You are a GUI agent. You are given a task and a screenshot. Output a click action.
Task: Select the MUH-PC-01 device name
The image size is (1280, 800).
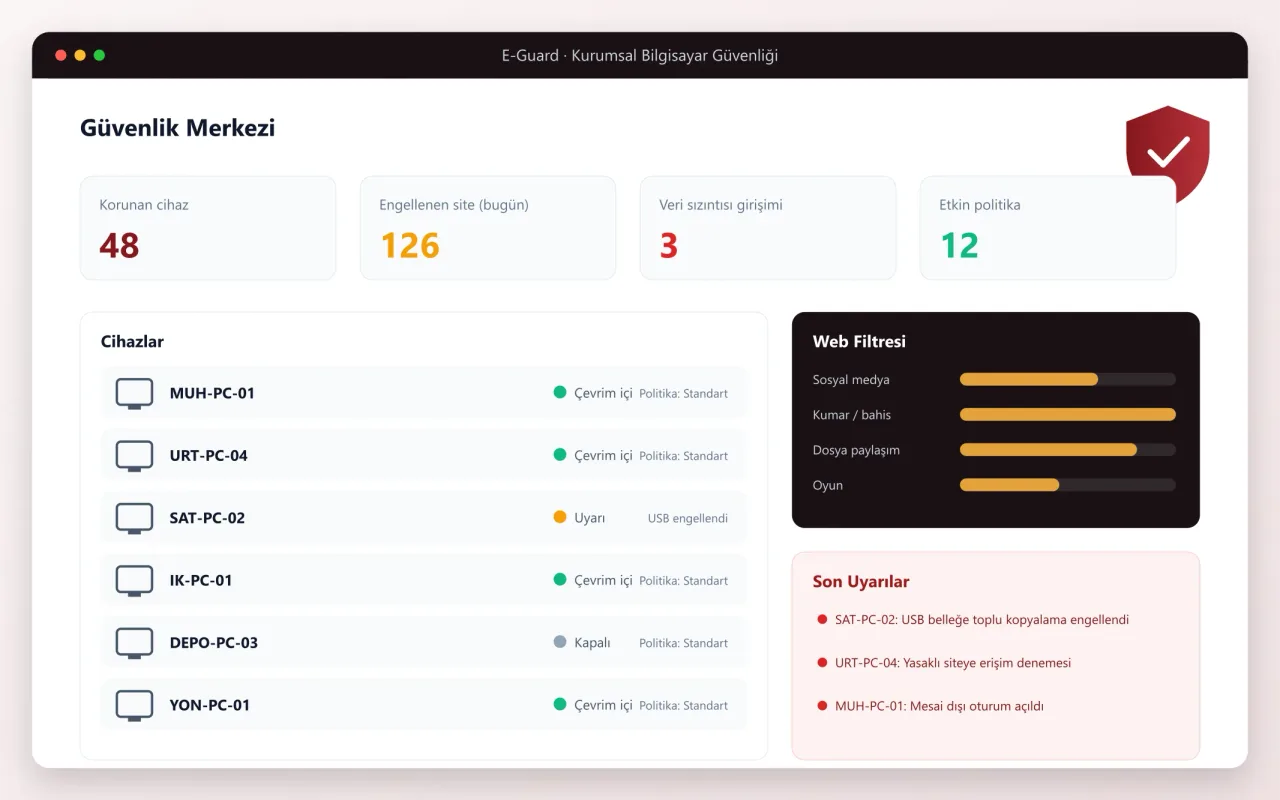pos(212,393)
